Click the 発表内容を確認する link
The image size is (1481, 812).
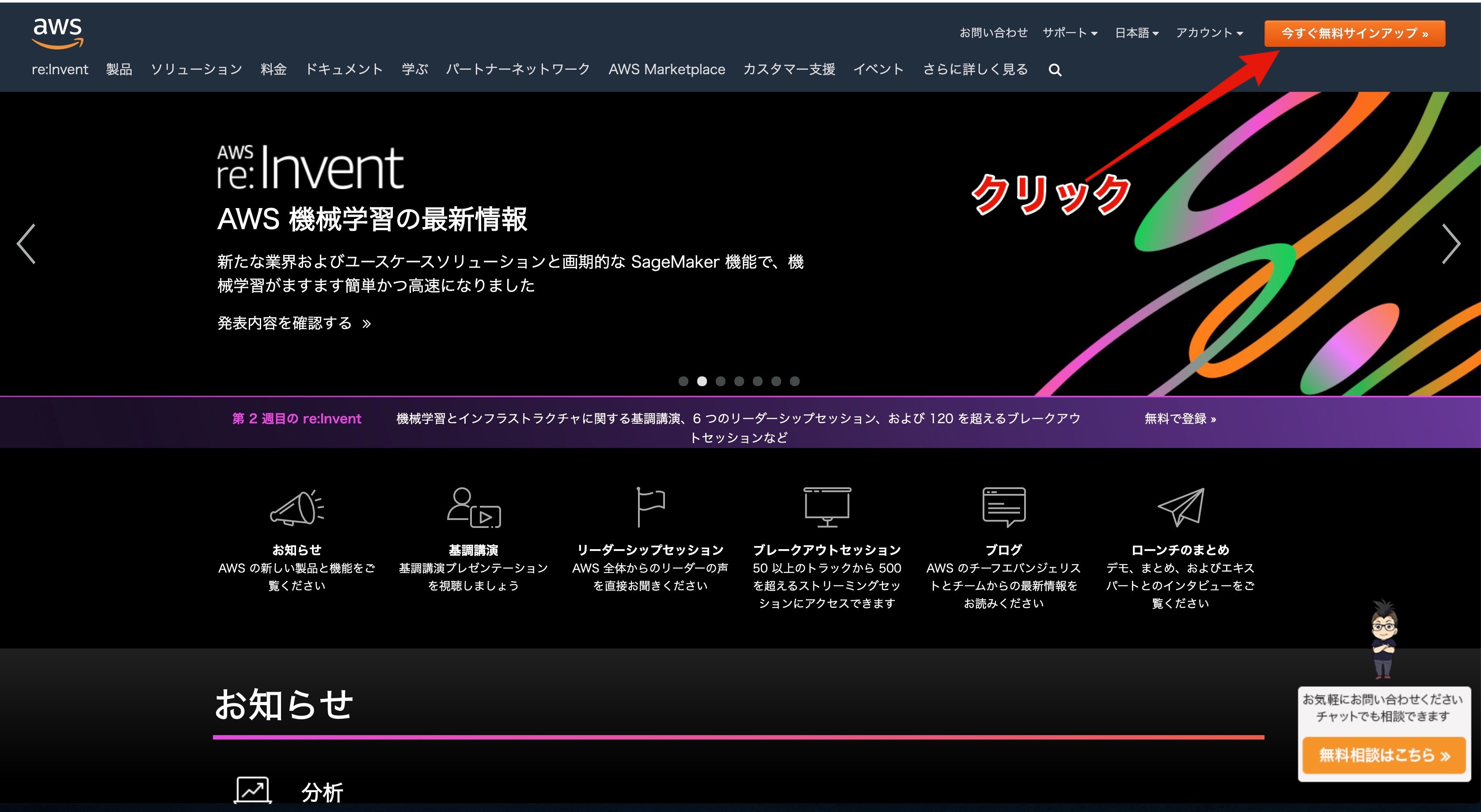click(x=294, y=323)
